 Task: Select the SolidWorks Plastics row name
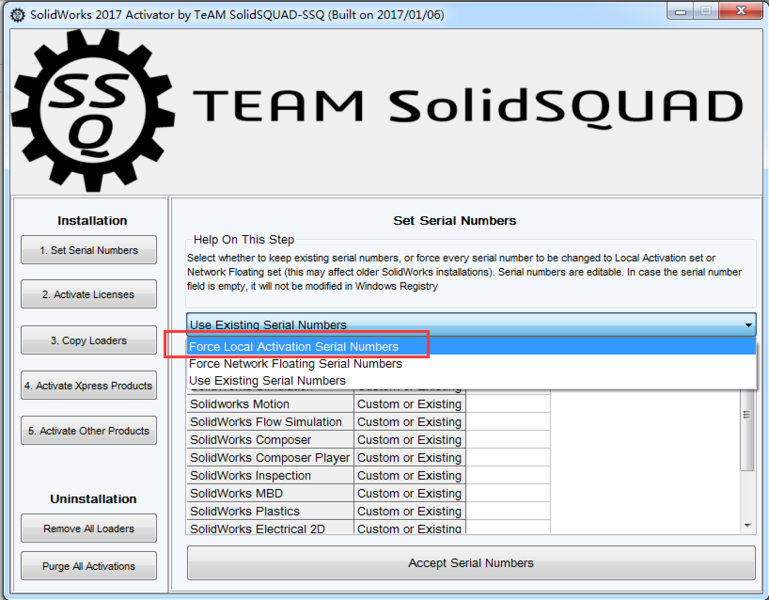pyautogui.click(x=270, y=511)
